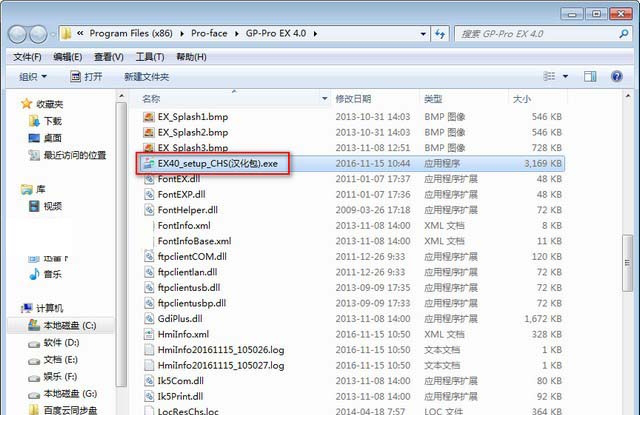640x431 pixels.
Task: Click the refresh arrows beside address bar
Action: (x=440, y=34)
